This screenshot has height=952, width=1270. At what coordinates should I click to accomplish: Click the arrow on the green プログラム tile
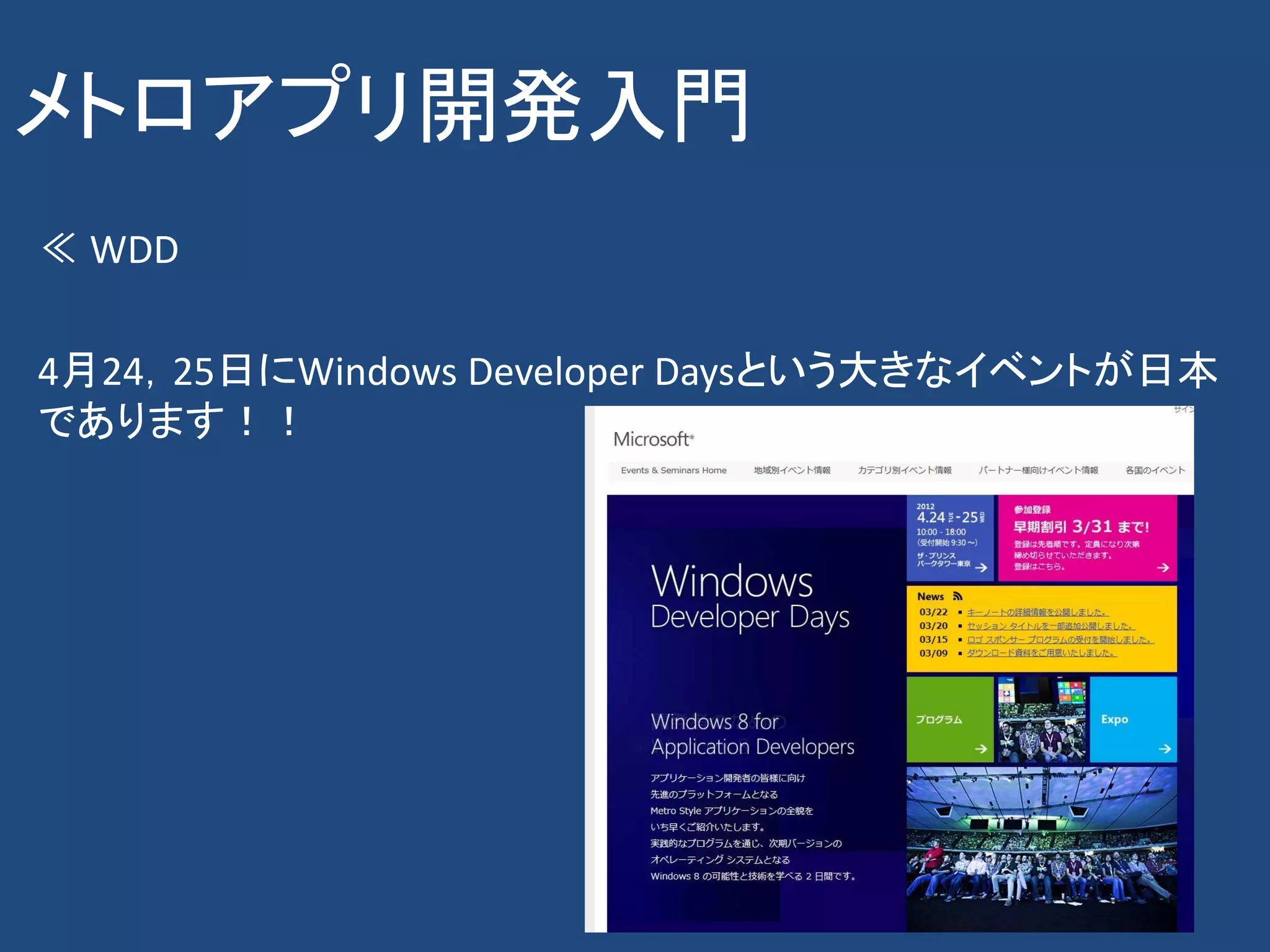point(980,749)
